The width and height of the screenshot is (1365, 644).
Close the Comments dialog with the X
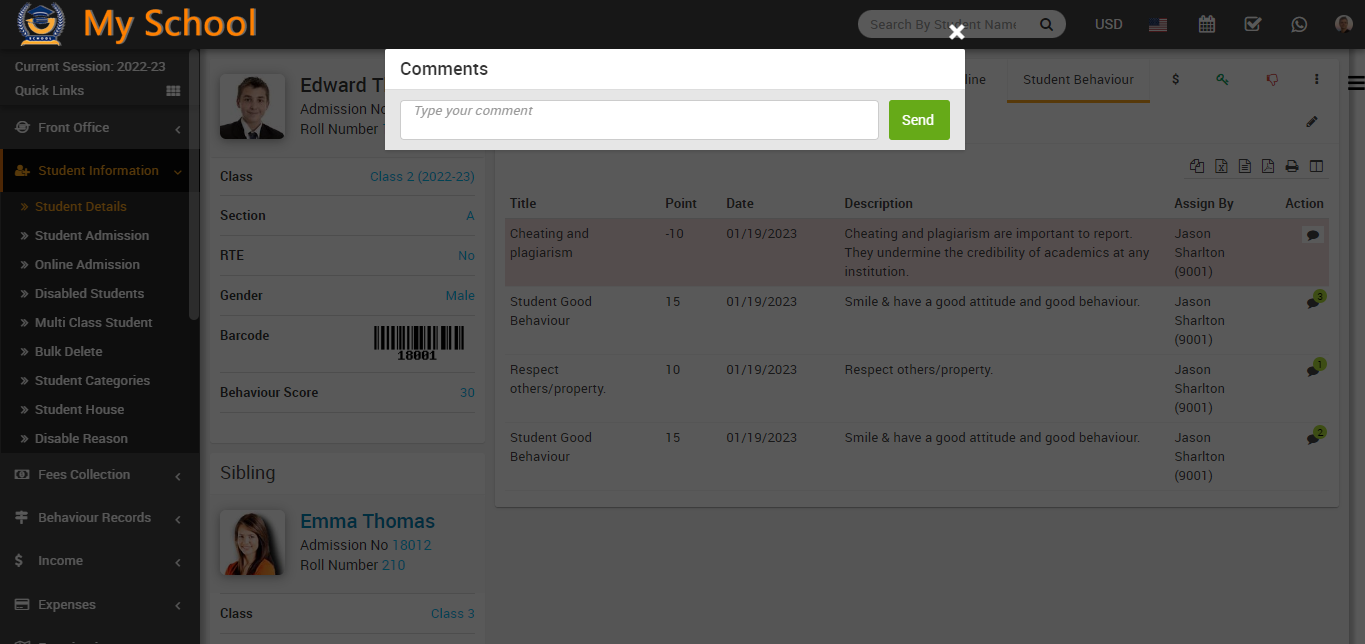coord(956,33)
